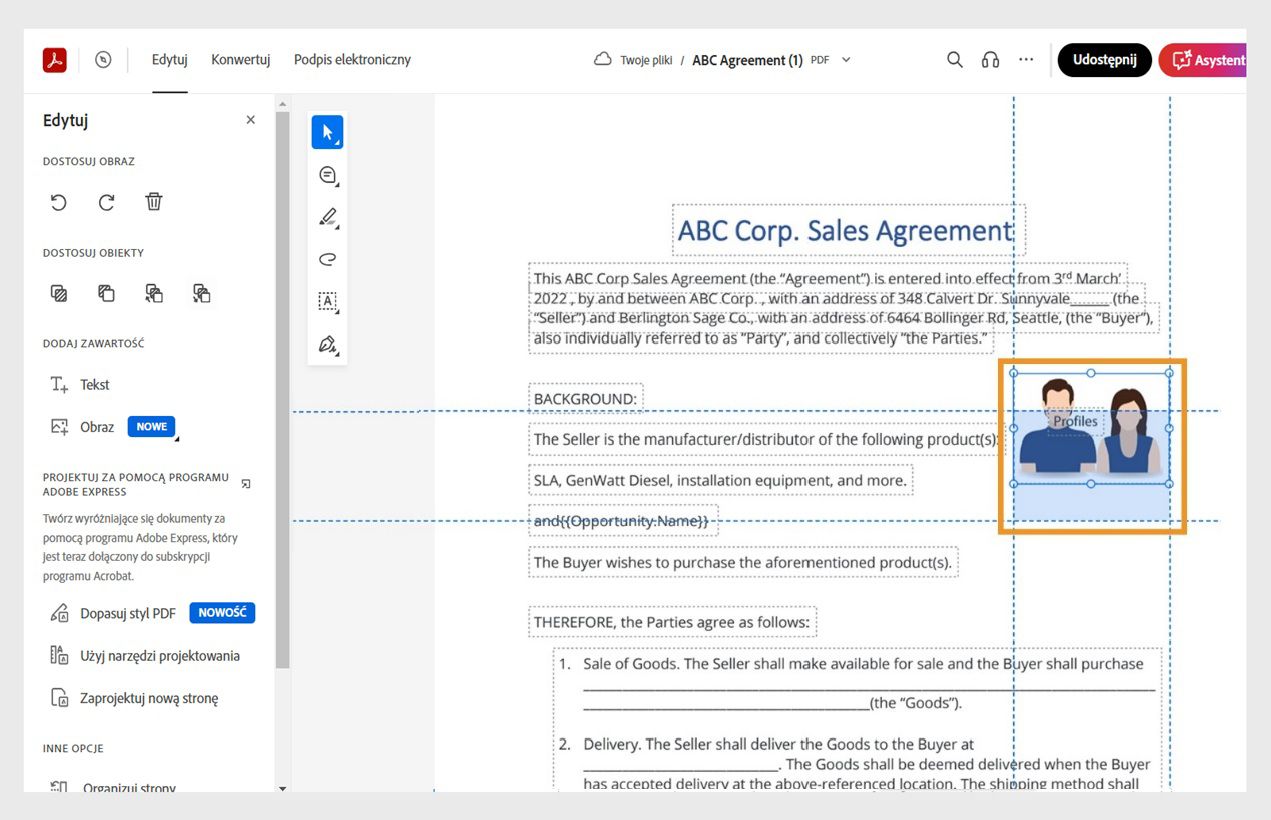Open the Konwertuj tab
This screenshot has height=820, width=1271.
click(x=241, y=60)
